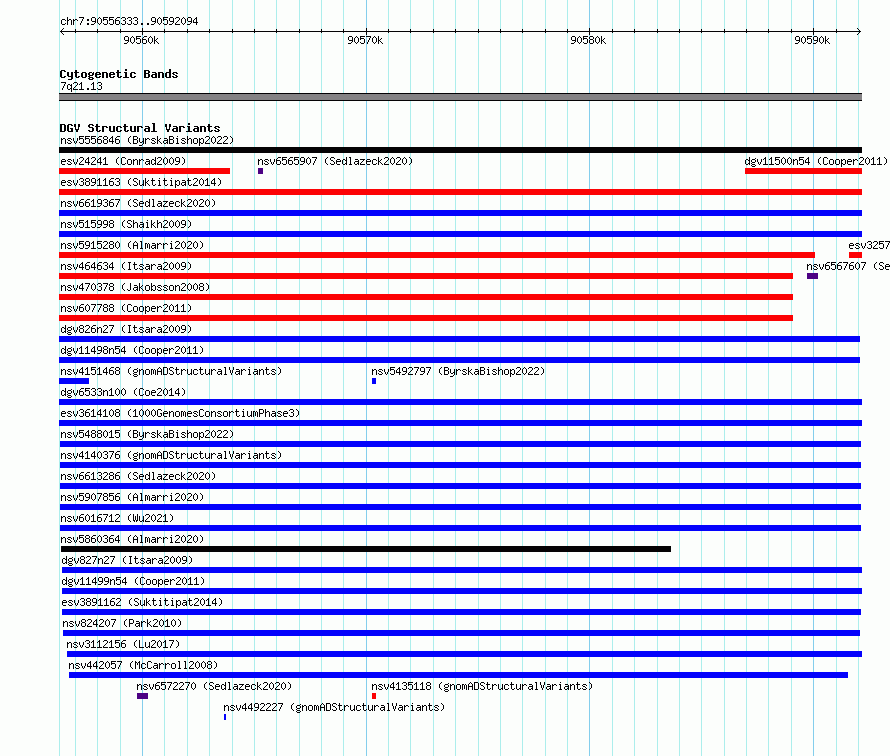Open dgv11500n54 (Cooper2011) label

[x=816, y=161]
